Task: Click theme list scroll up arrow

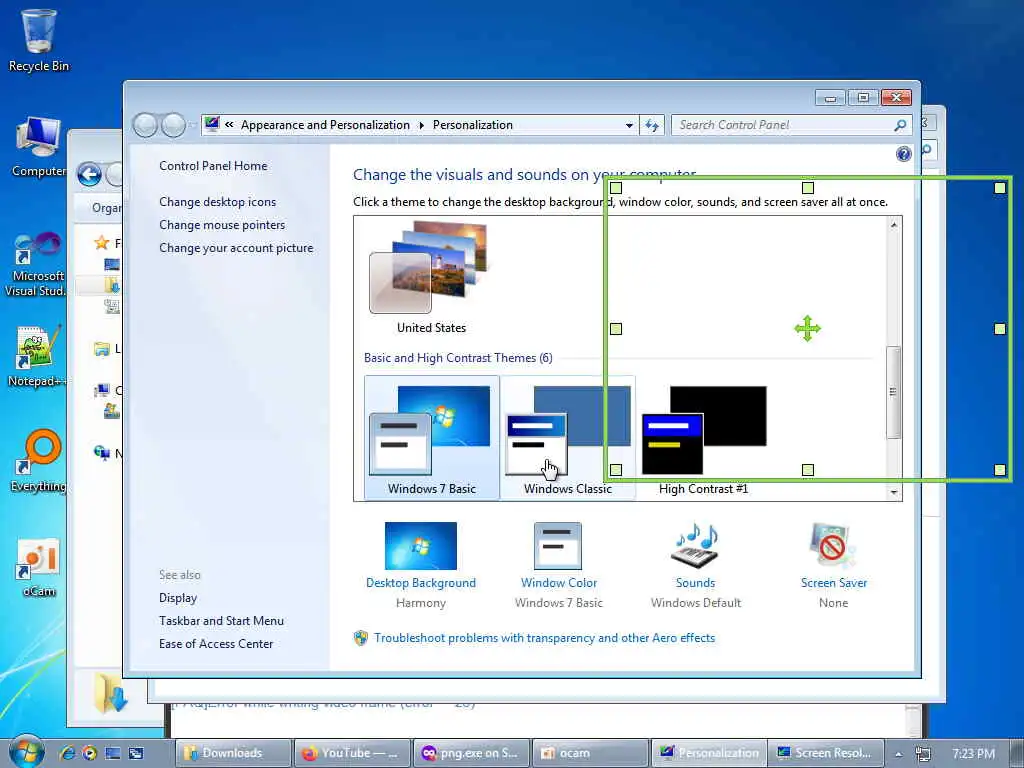Action: (x=894, y=225)
